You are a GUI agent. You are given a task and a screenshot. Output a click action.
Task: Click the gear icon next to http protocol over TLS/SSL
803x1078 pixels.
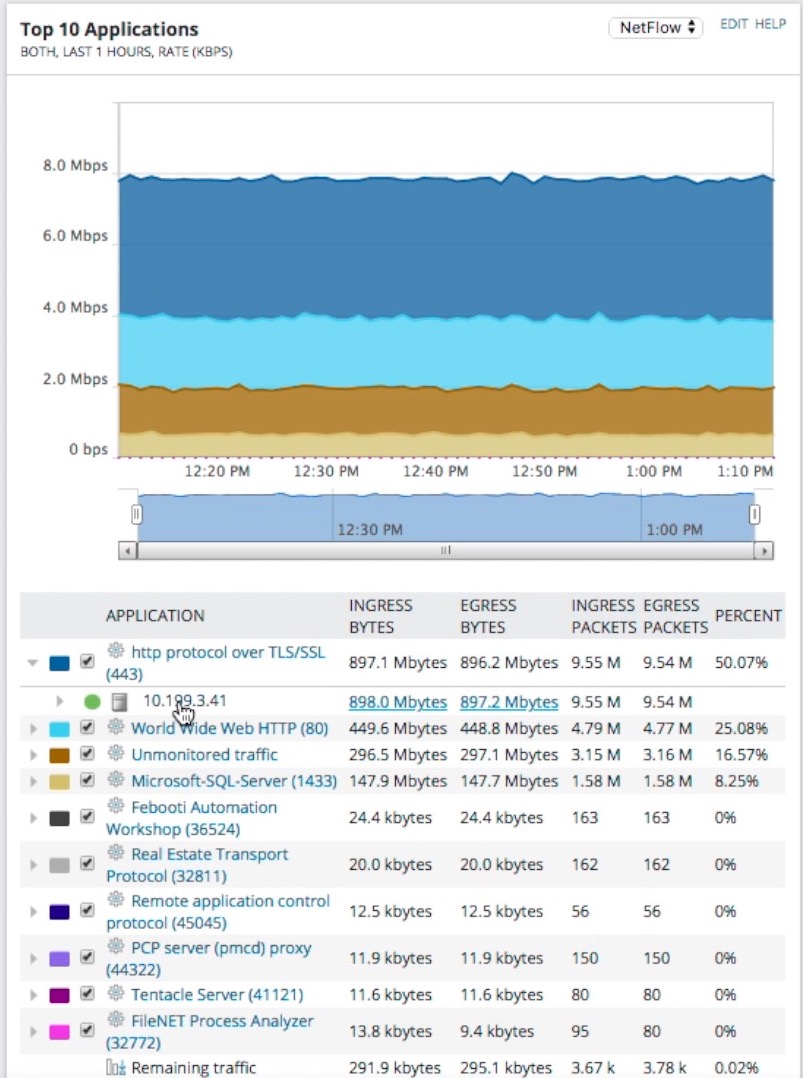tap(116, 652)
